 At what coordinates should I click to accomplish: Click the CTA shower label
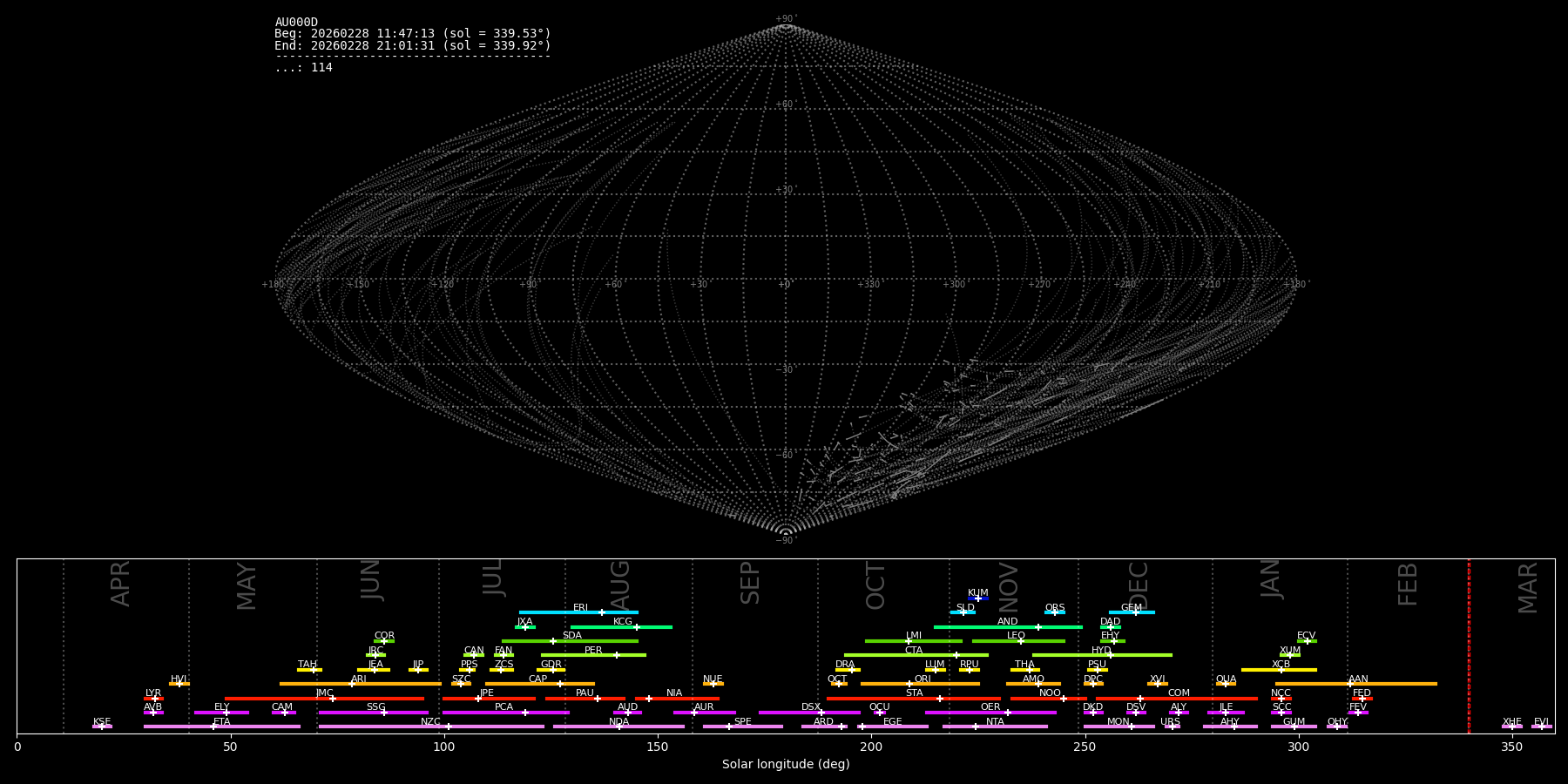[914, 651]
